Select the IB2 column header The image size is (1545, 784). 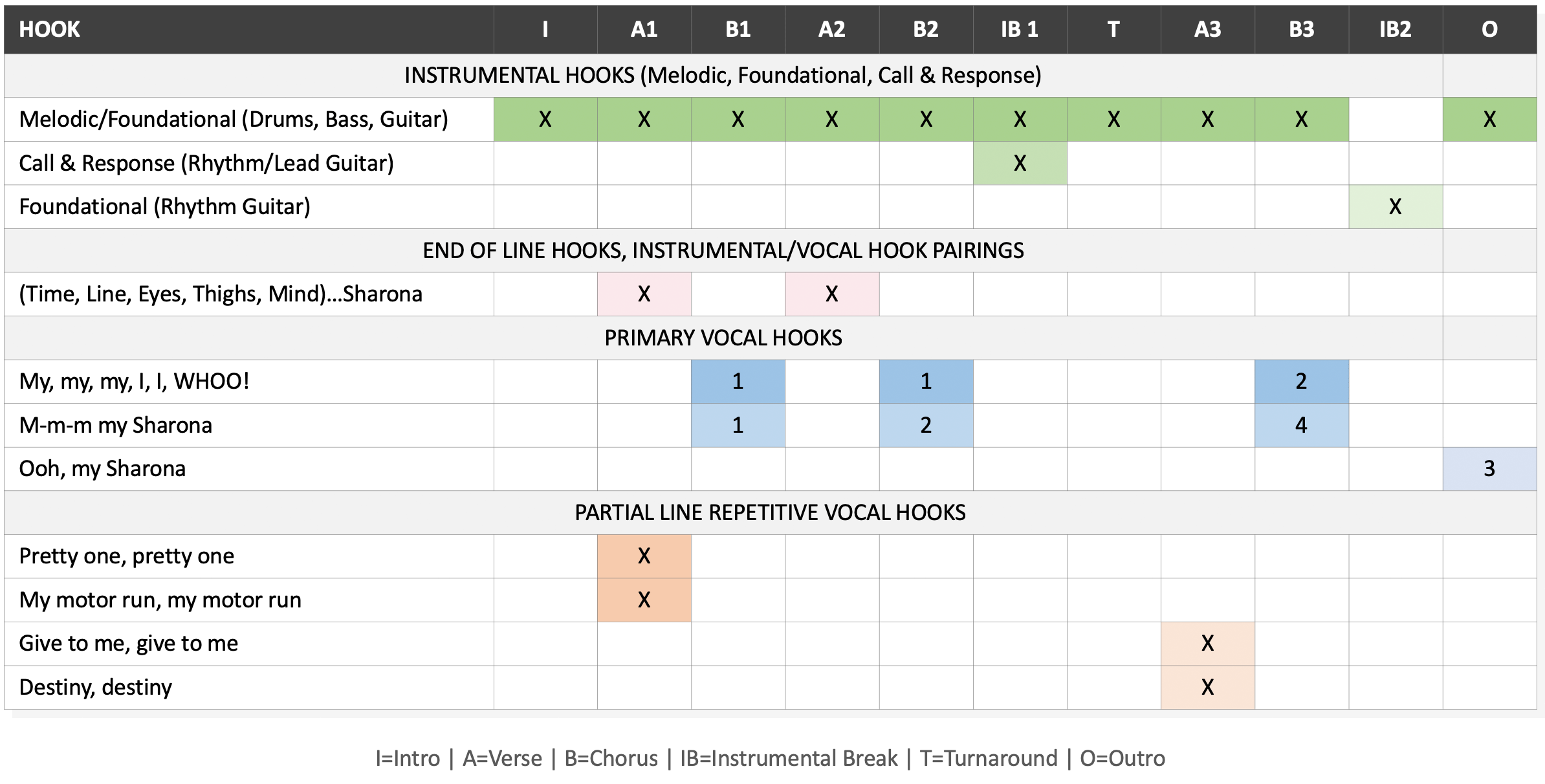tap(1395, 30)
